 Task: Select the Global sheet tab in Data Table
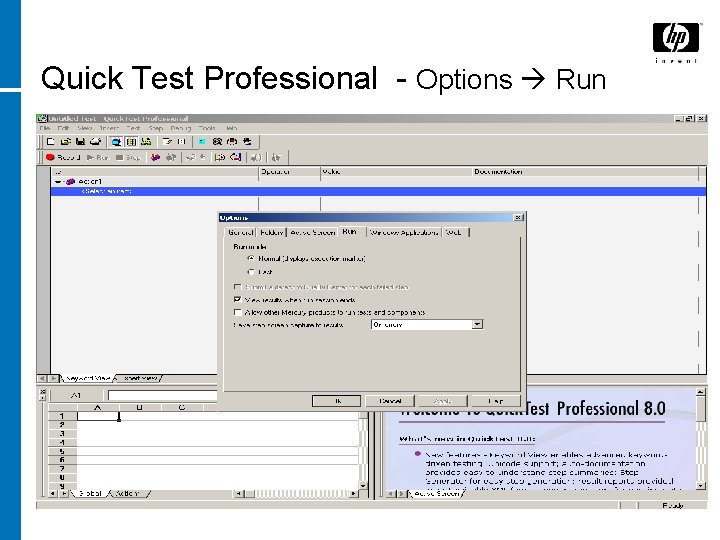pos(90,493)
